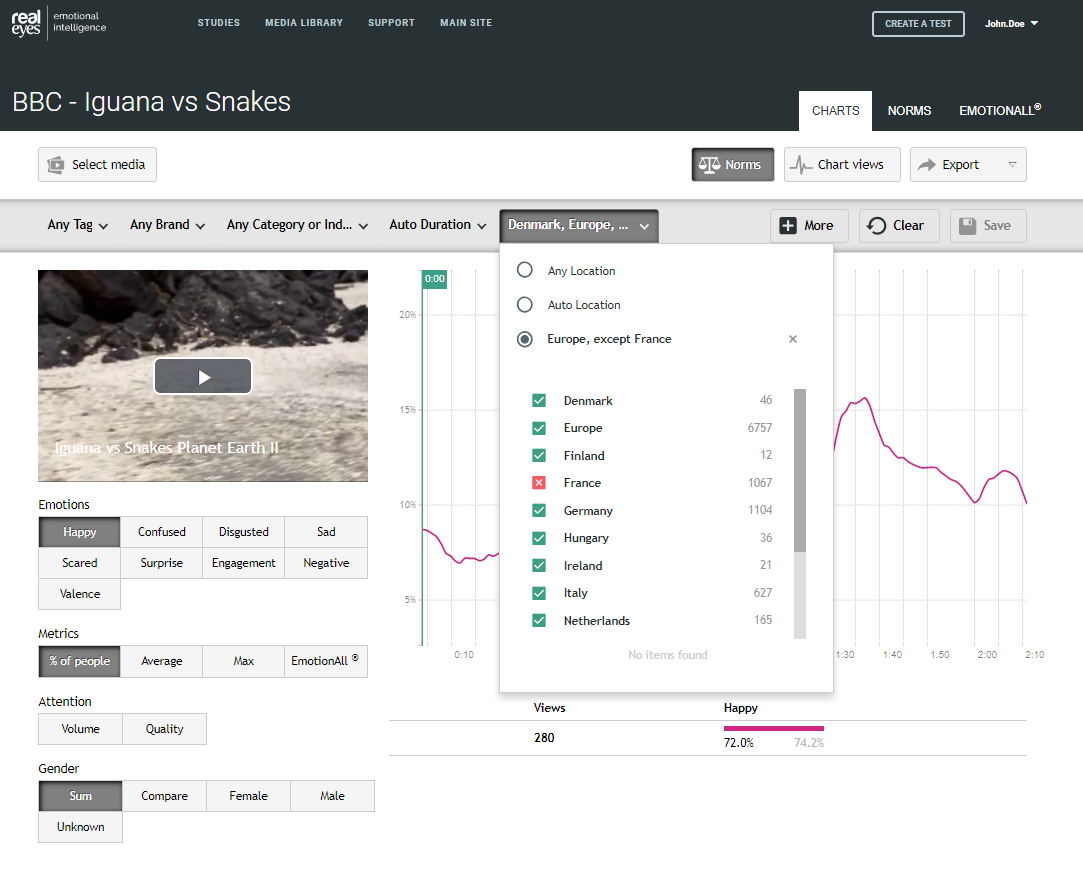Screen dimensions: 1083x875
Task: Click the Realeyes logo
Action: [59, 23]
